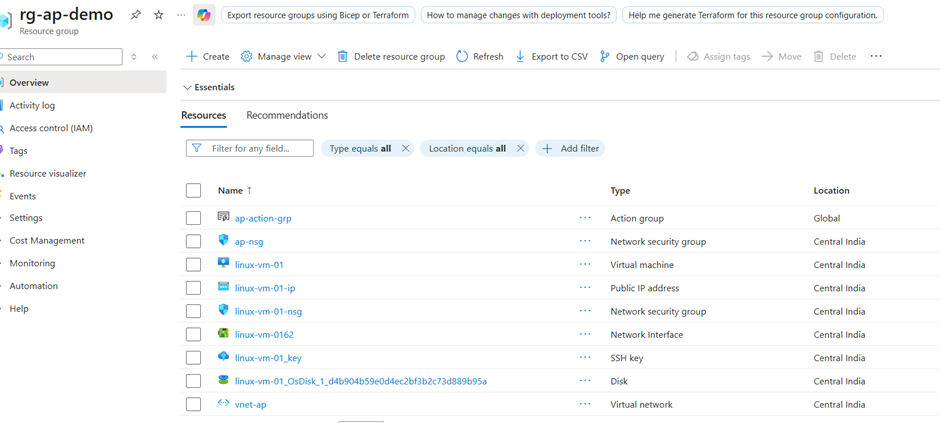Click the Open query button

tap(632, 56)
